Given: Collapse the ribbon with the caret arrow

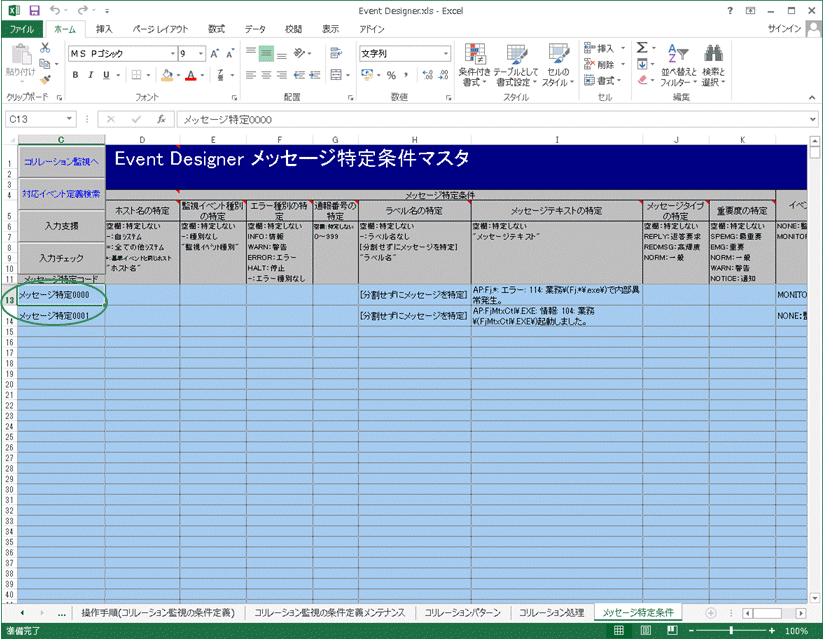Looking at the screenshot, I should [812, 97].
